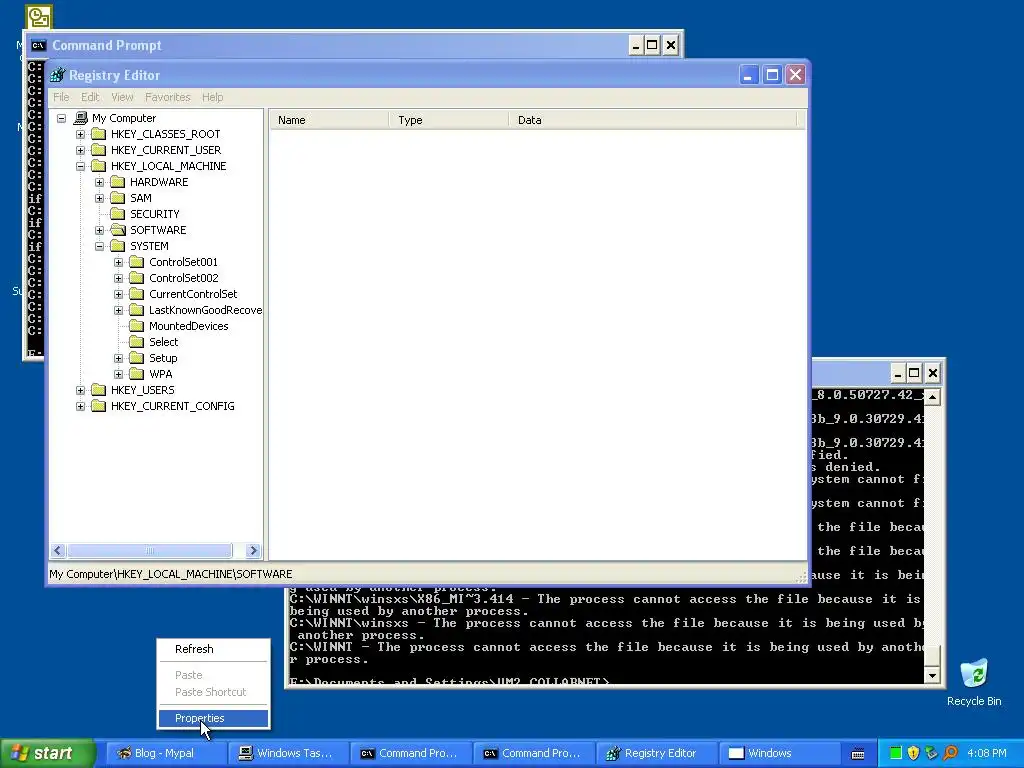Open the Help menu in Registry Editor
1024x768 pixels.
pyautogui.click(x=212, y=97)
